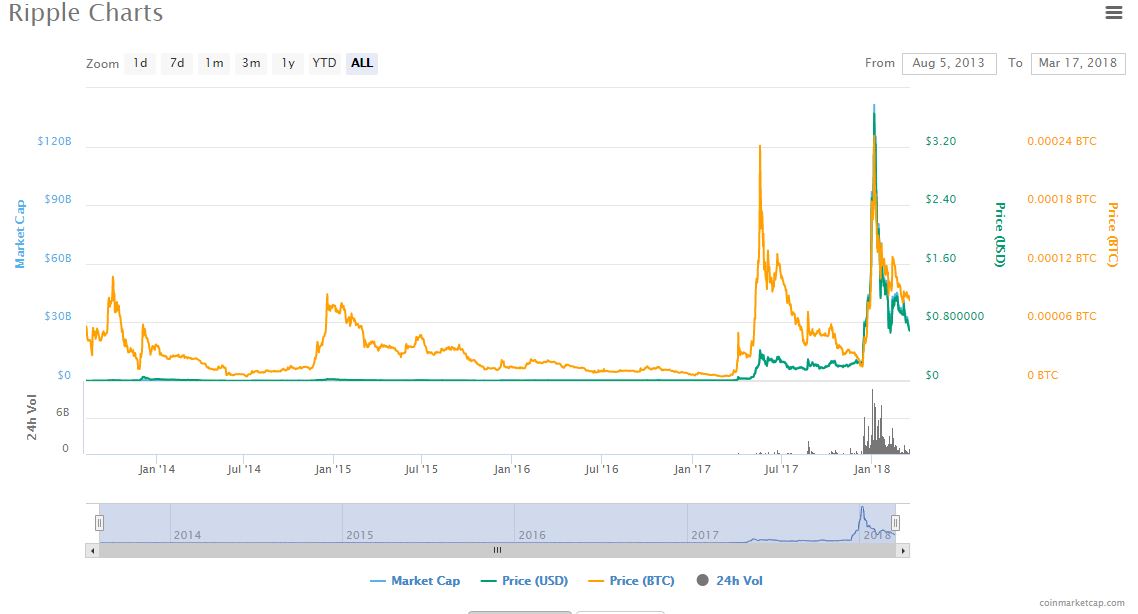1138x614 pixels.
Task: Click the 0.00024 BTC axis label
Action: coord(1062,141)
